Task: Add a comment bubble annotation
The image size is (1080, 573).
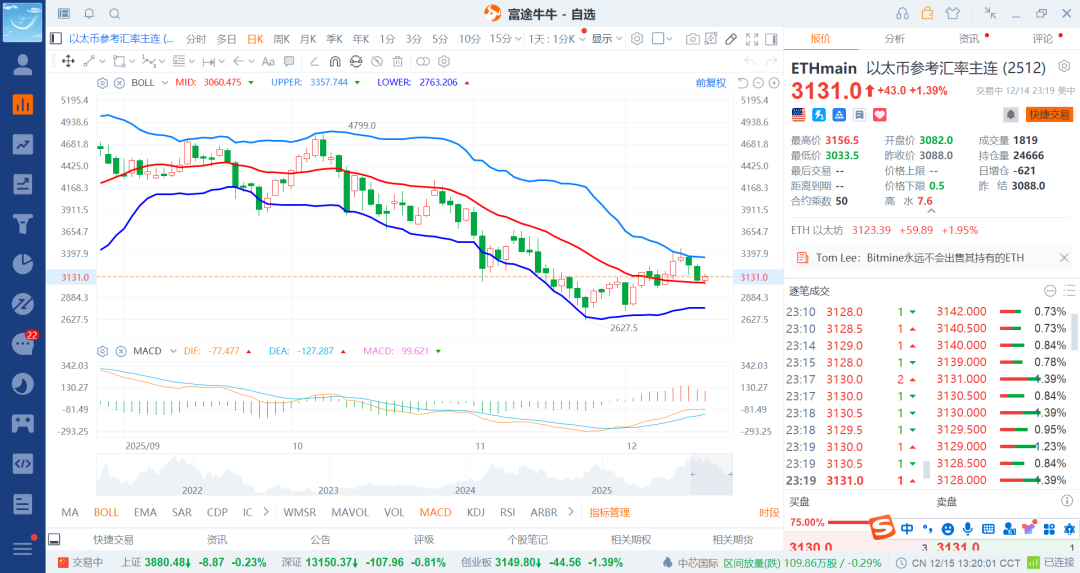Action: point(289,61)
